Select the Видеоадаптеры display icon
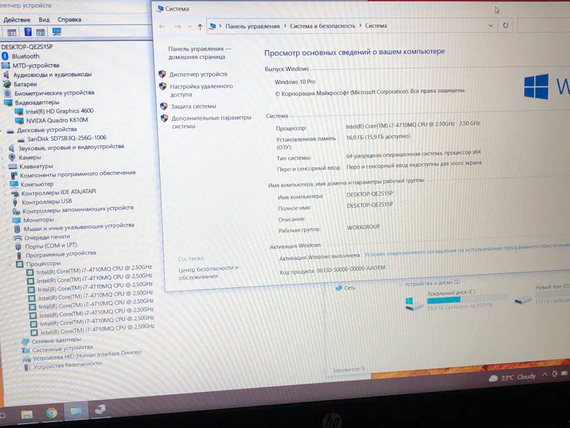This screenshot has height=428, width=570. pyautogui.click(x=8, y=103)
